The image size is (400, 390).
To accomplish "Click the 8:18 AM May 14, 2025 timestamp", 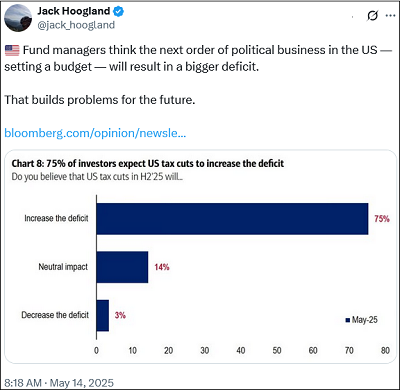I will [59, 383].
